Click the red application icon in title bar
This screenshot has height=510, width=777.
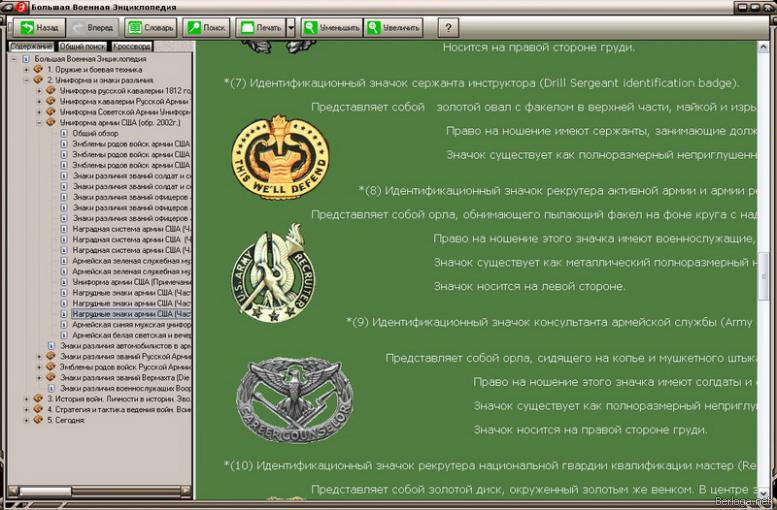pyautogui.click(x=21, y=7)
